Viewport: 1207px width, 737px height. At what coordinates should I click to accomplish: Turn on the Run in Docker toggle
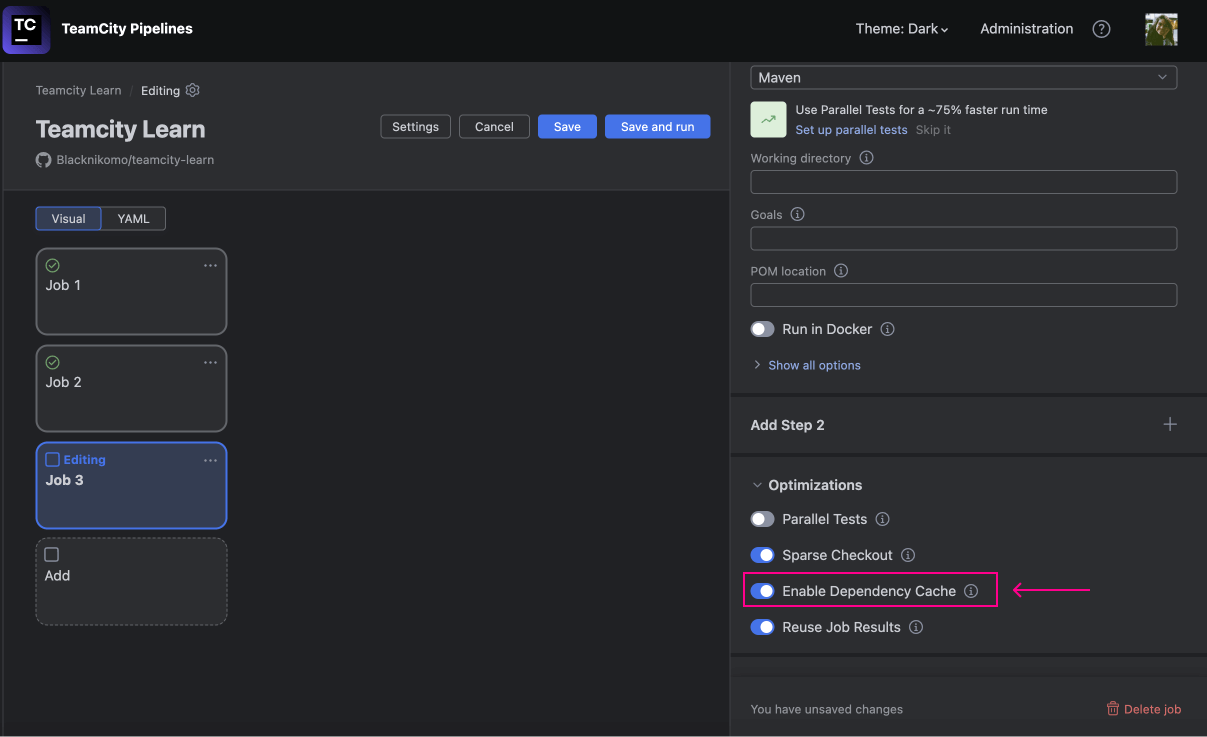pos(762,329)
